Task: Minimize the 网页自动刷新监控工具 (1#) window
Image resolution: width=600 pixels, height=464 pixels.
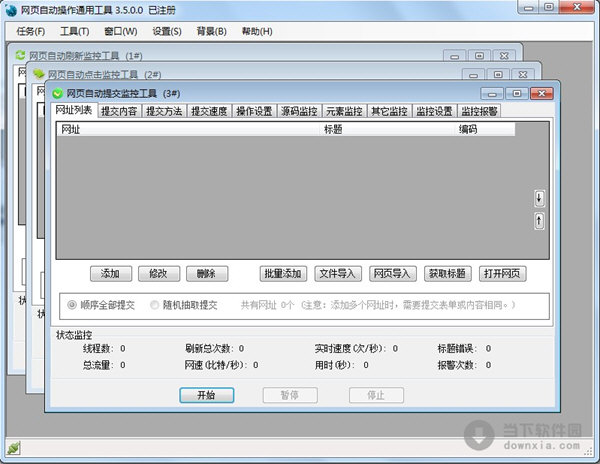Action: point(454,56)
